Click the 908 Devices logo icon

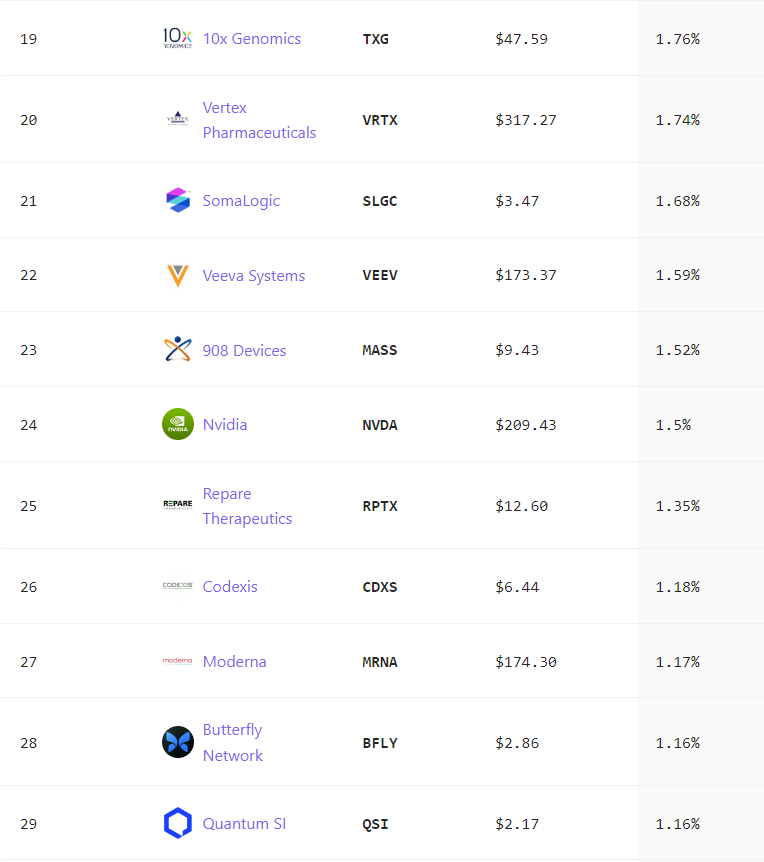[x=178, y=349]
